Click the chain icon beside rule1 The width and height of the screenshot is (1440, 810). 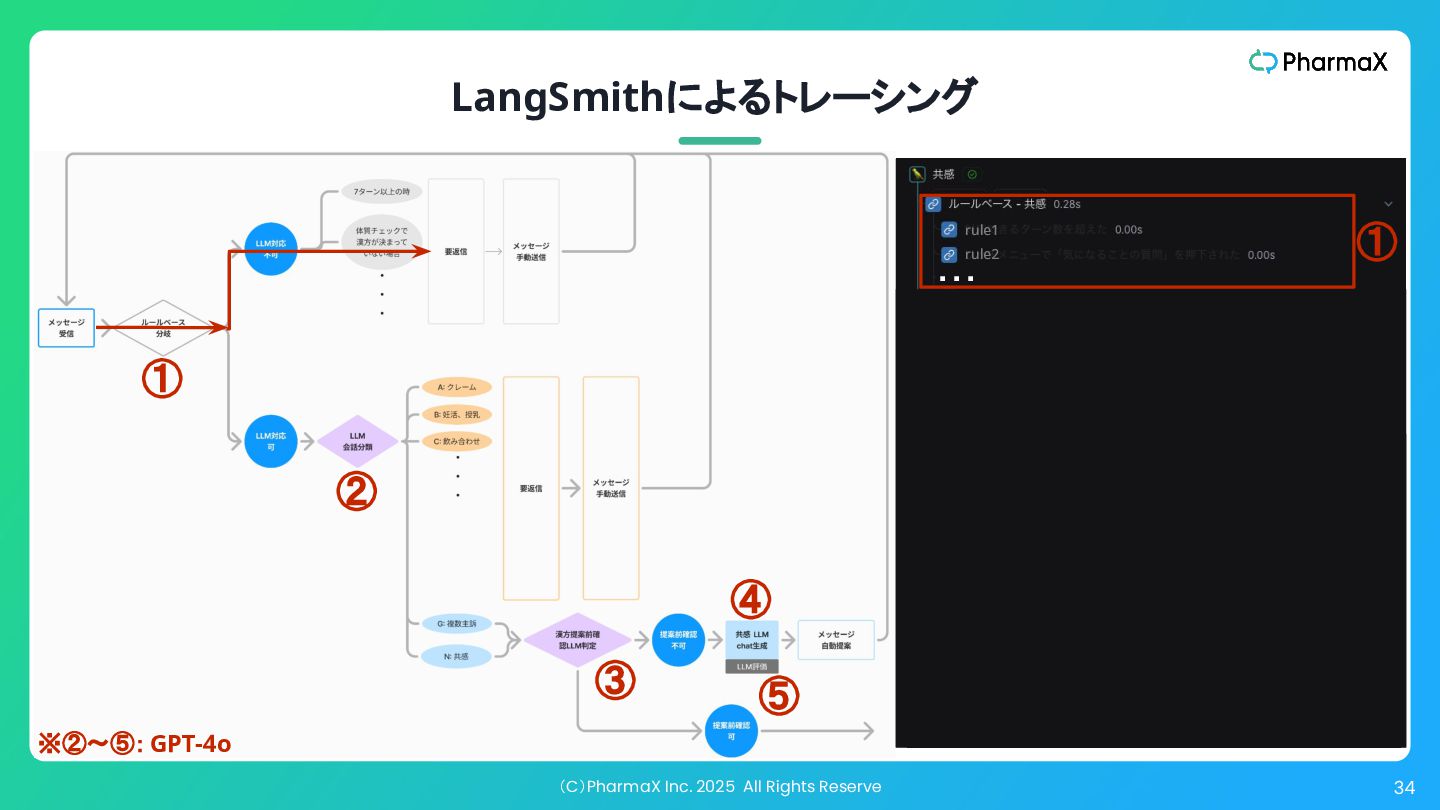[x=949, y=230]
